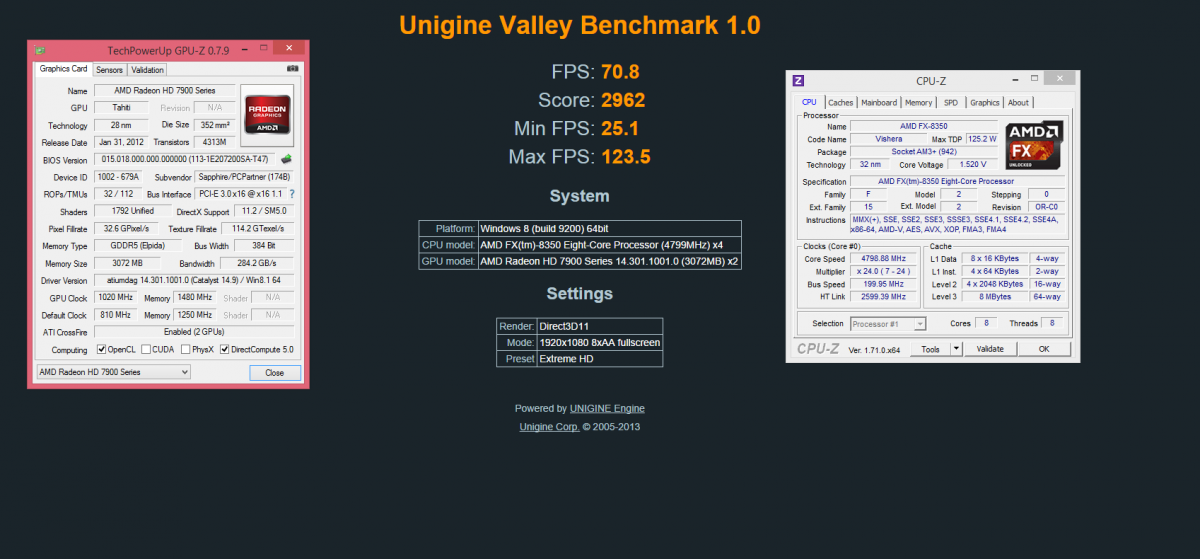Click the OK button in CPU-Z
Image resolution: width=1200 pixels, height=559 pixels.
pyautogui.click(x=1043, y=349)
